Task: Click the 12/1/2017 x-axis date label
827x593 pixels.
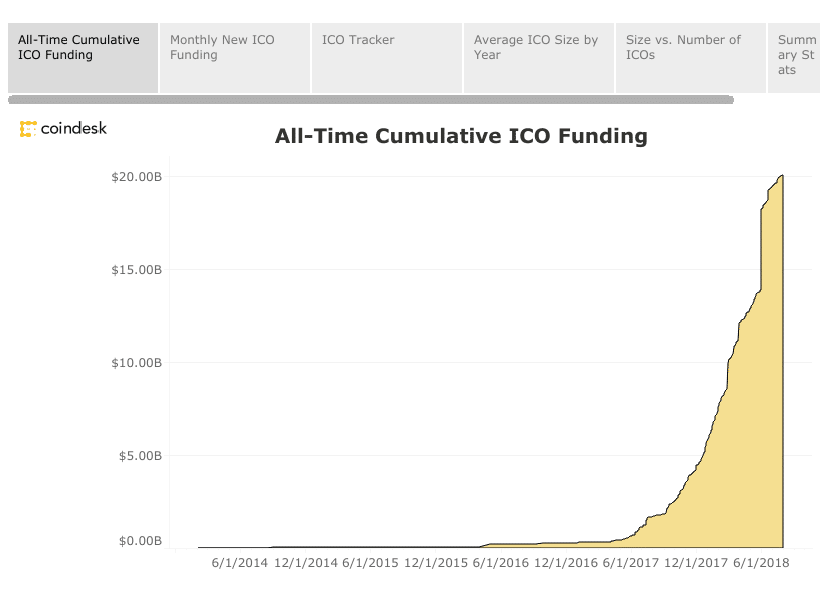Action: point(696,563)
